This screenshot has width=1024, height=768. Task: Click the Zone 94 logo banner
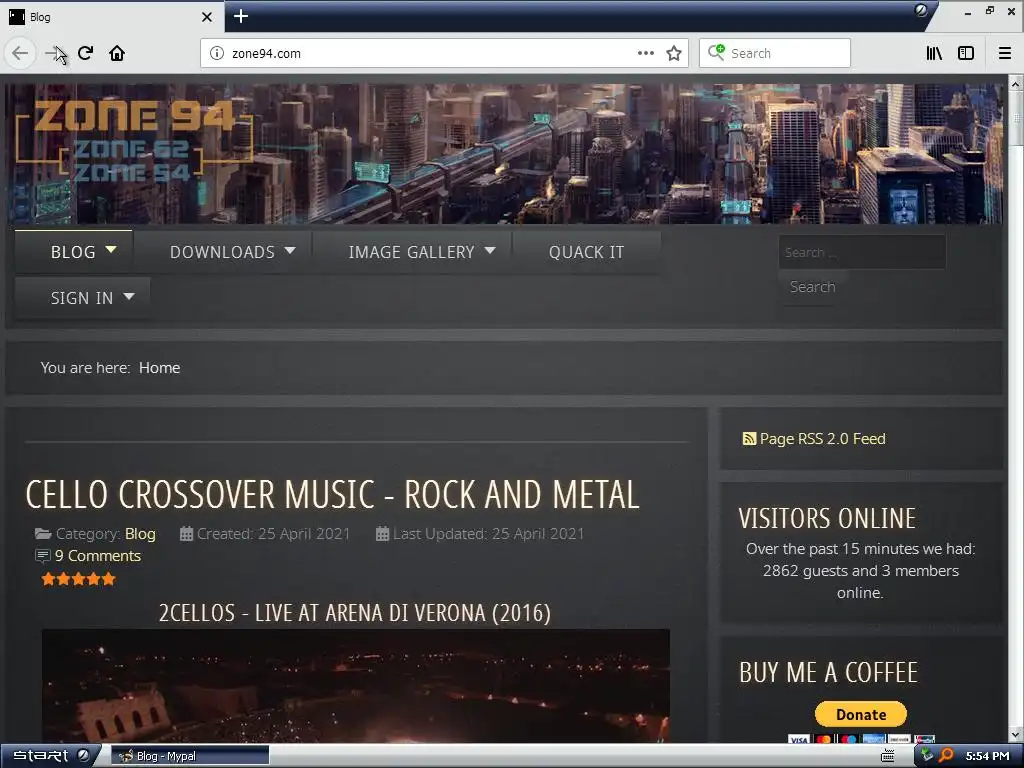point(134,141)
